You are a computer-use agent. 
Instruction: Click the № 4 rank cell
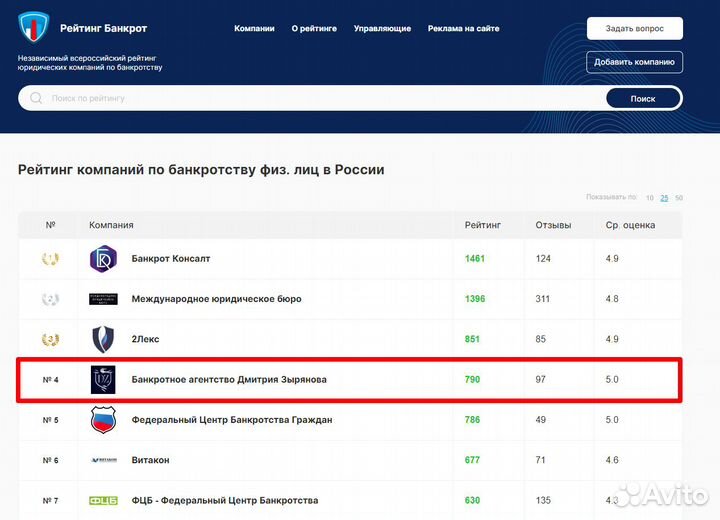[x=51, y=380]
